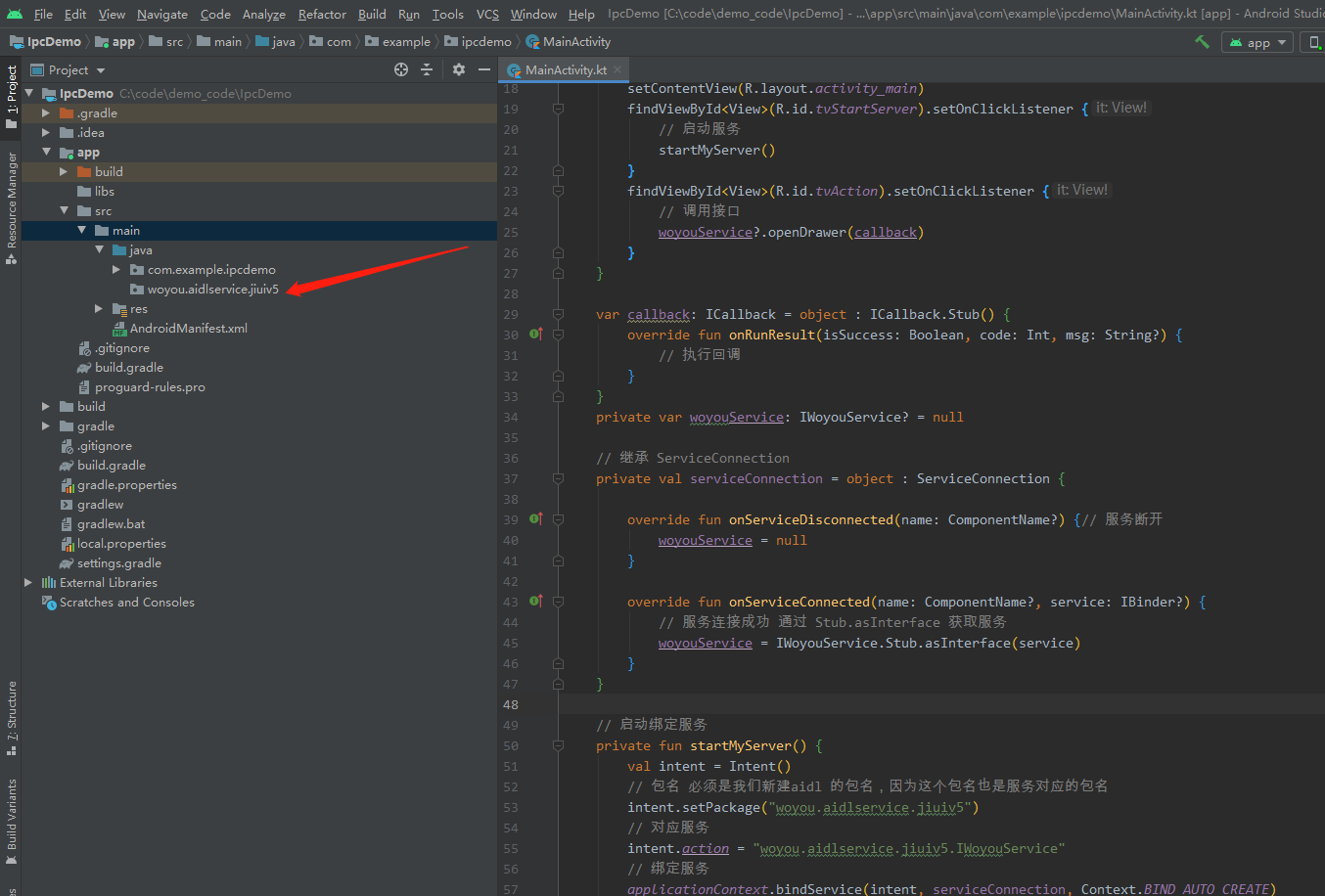Open the app run configuration dropdown
1325x896 pixels.
[1257, 42]
